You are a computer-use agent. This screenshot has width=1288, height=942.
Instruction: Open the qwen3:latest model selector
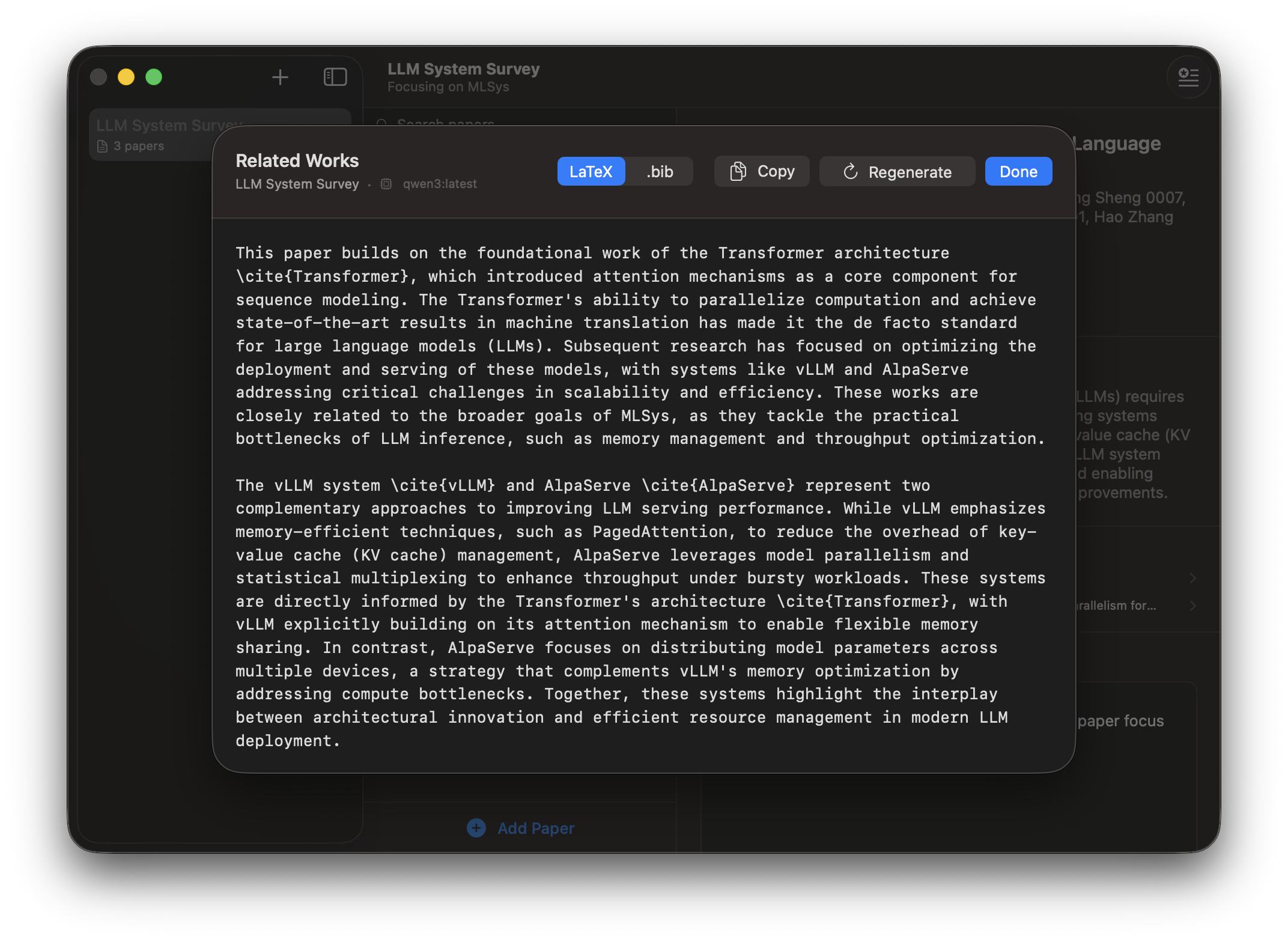click(x=439, y=184)
